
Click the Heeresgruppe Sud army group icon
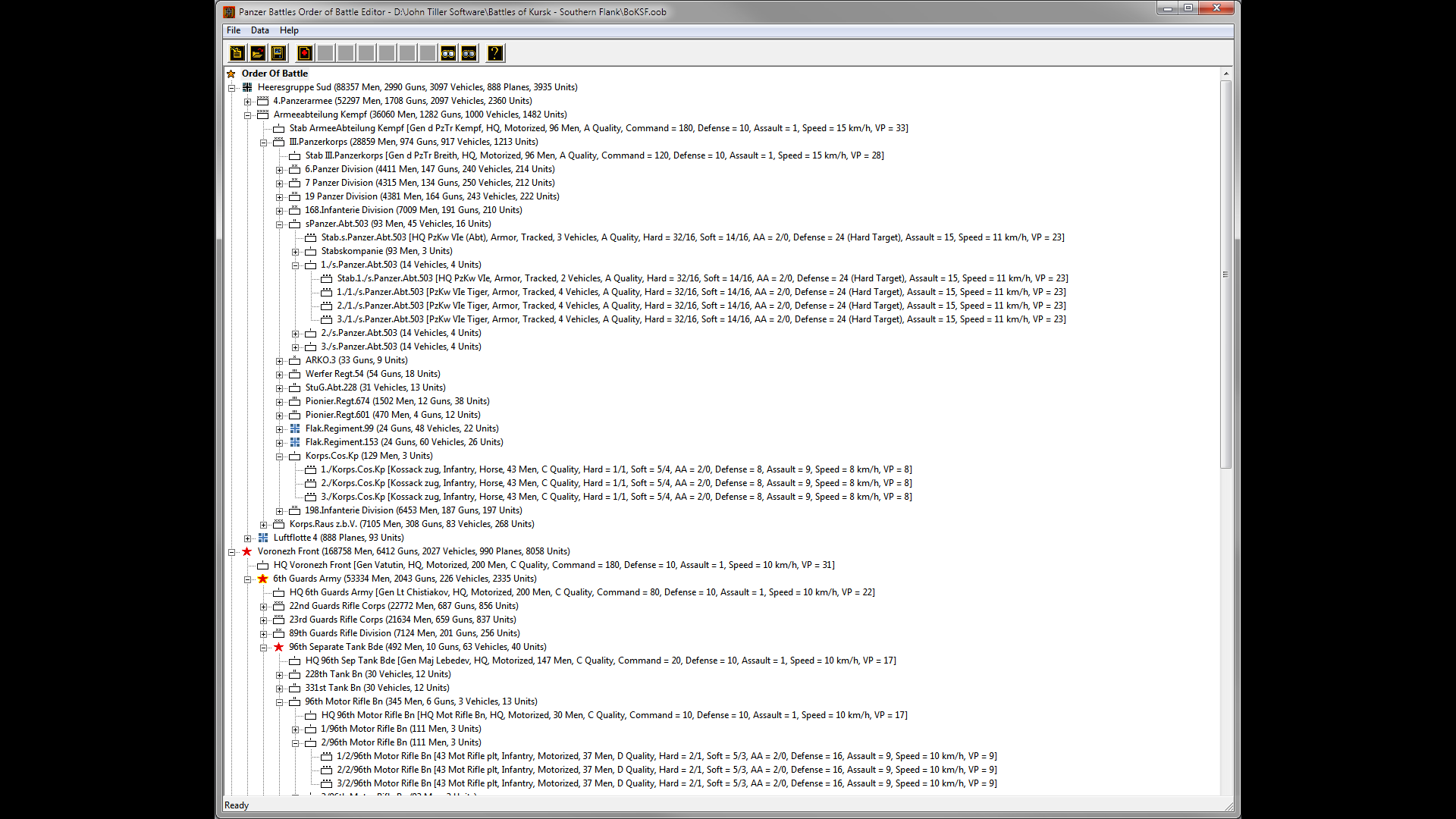pos(247,87)
